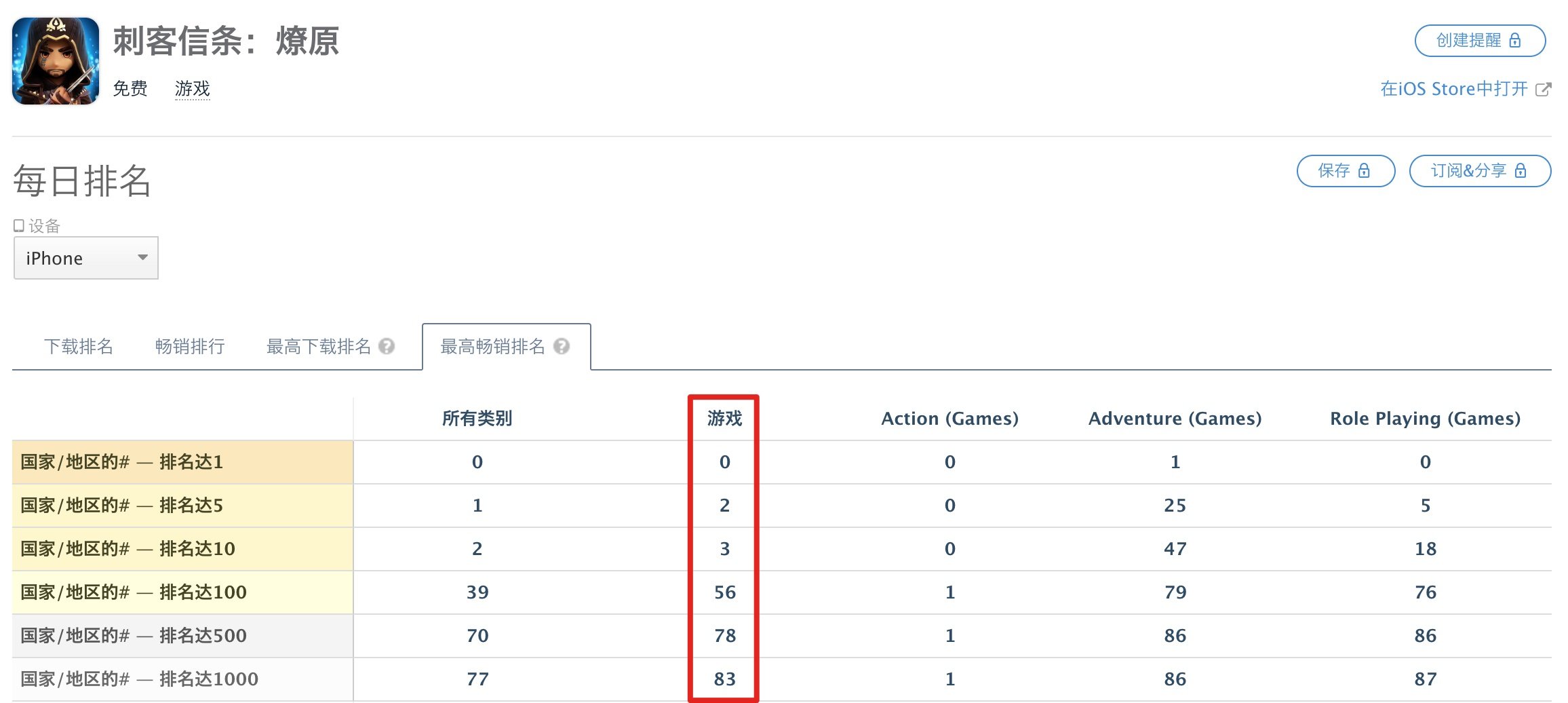Click value 83 in 游戏 column

click(725, 679)
